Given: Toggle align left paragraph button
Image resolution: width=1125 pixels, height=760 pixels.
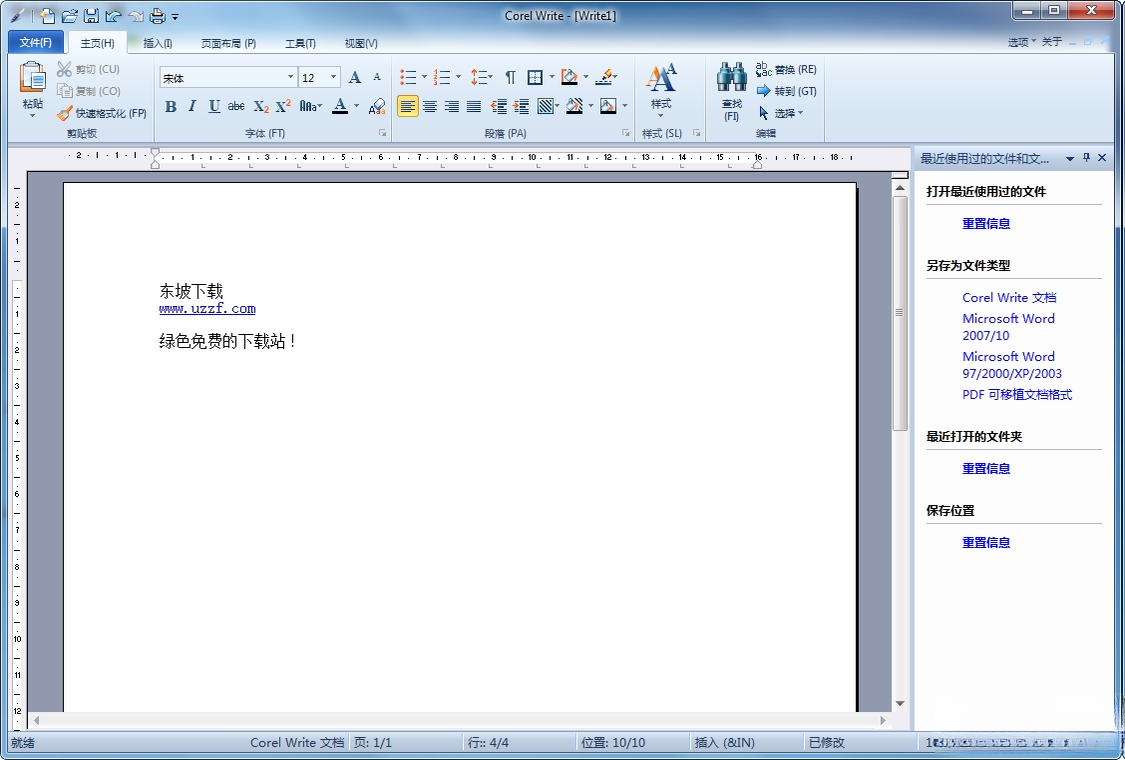Looking at the screenshot, I should (408, 107).
